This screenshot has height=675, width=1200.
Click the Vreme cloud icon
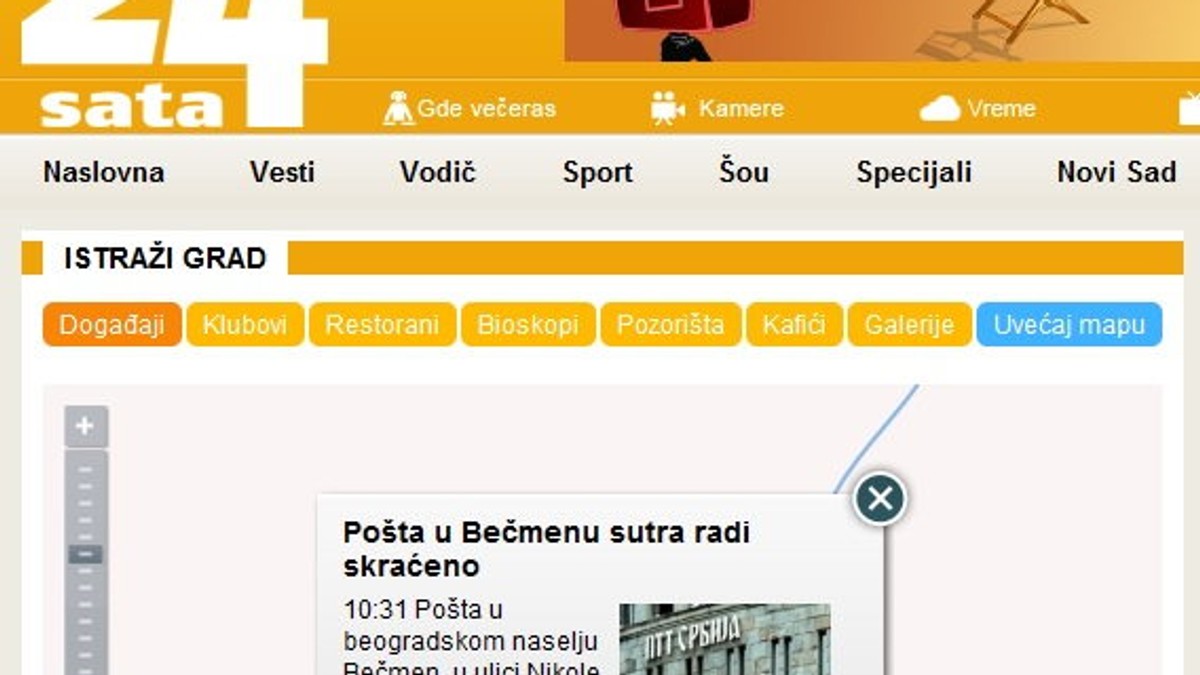coord(939,108)
